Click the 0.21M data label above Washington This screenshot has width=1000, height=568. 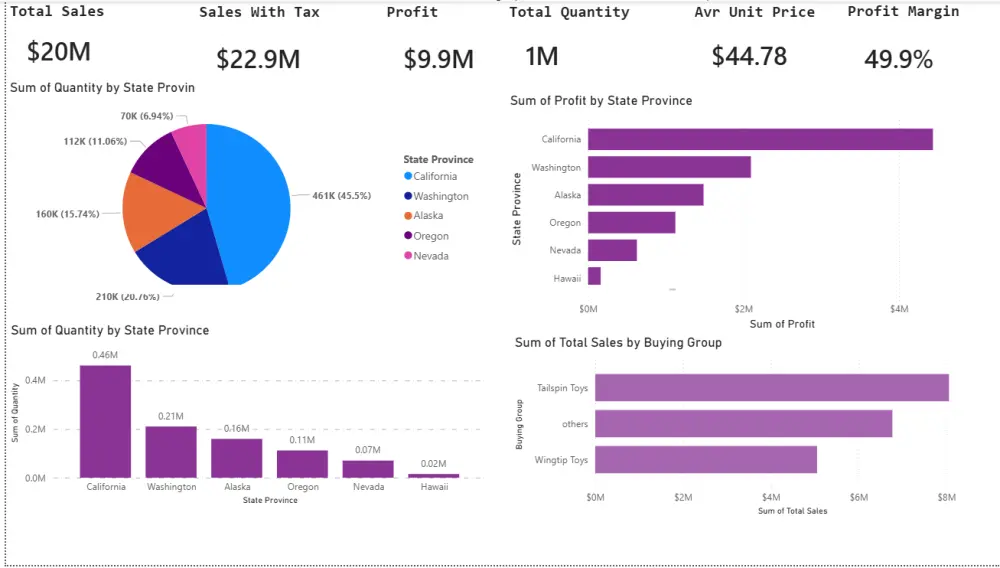coord(171,416)
